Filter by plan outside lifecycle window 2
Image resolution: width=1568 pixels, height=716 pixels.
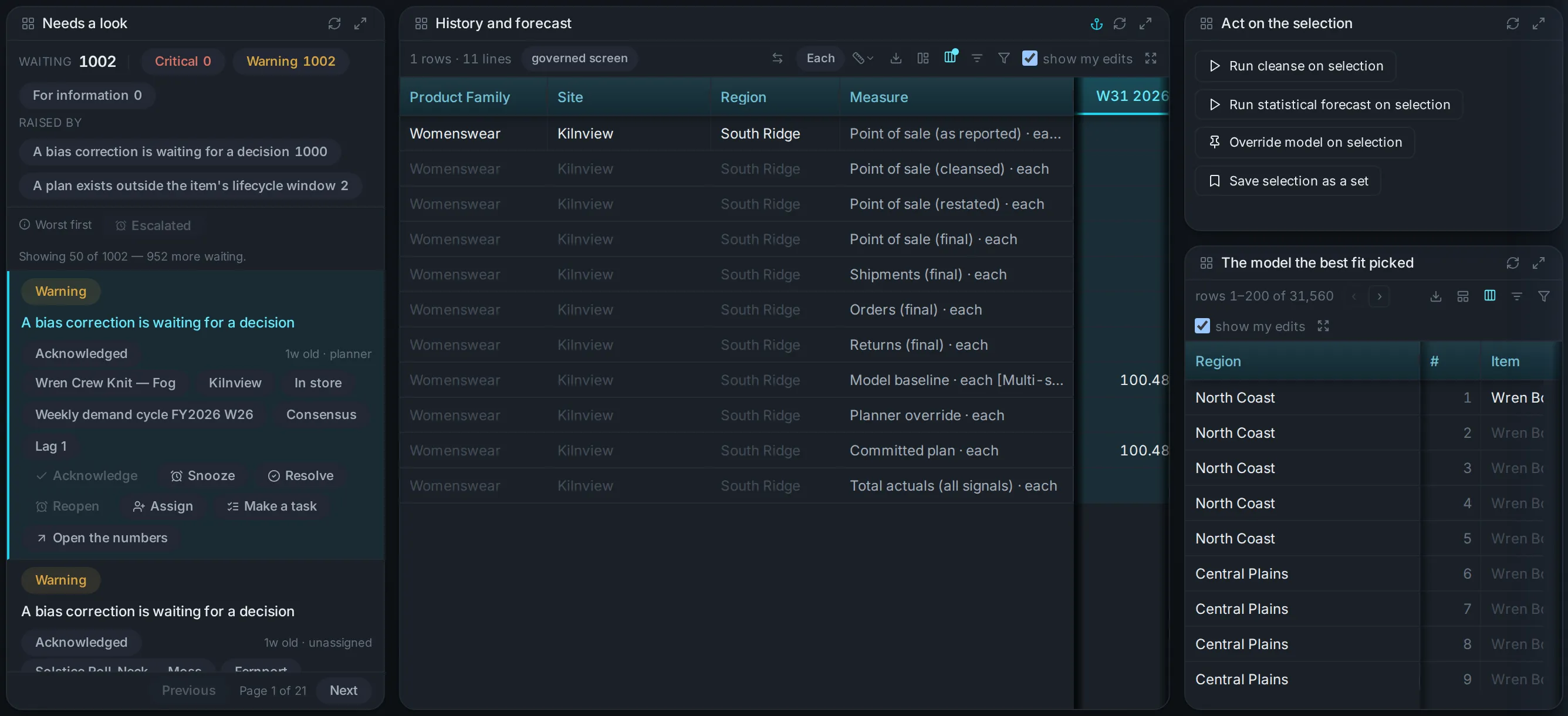tap(191, 185)
